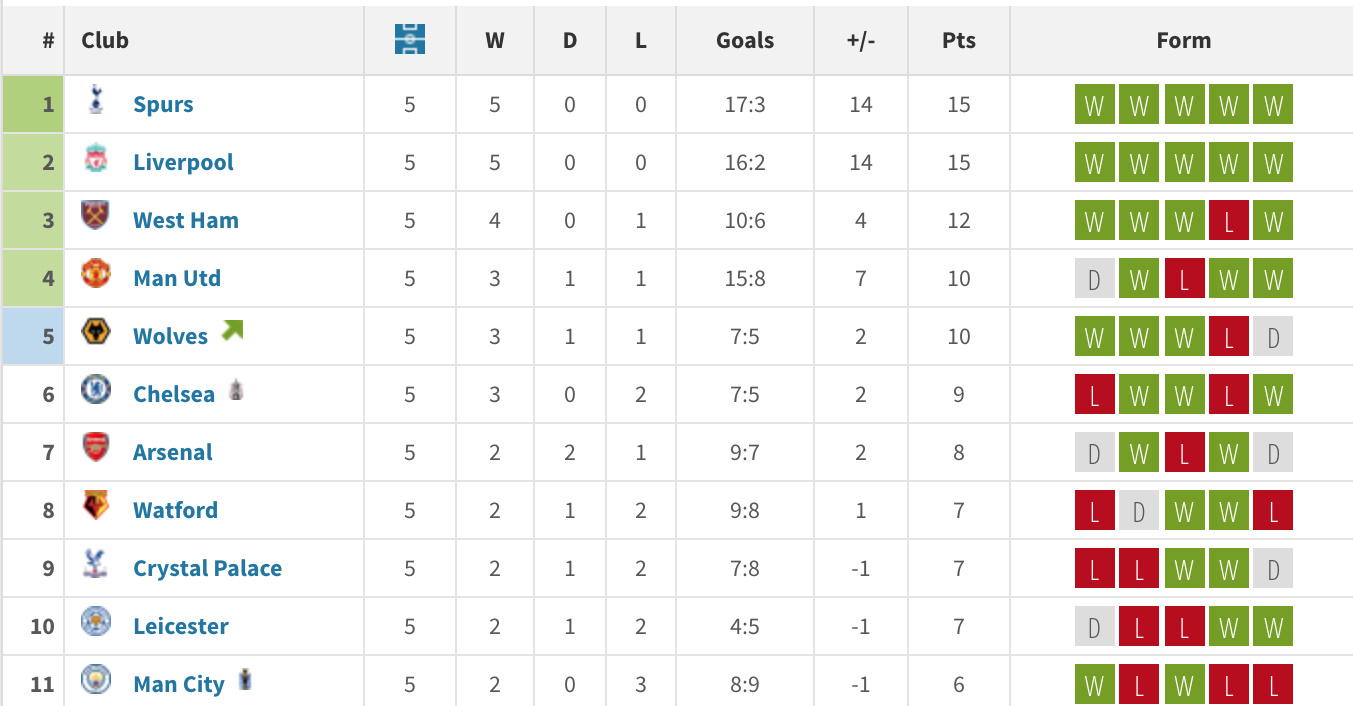Click the Liverpool club crest
The height and width of the screenshot is (706, 1353).
tap(96, 158)
